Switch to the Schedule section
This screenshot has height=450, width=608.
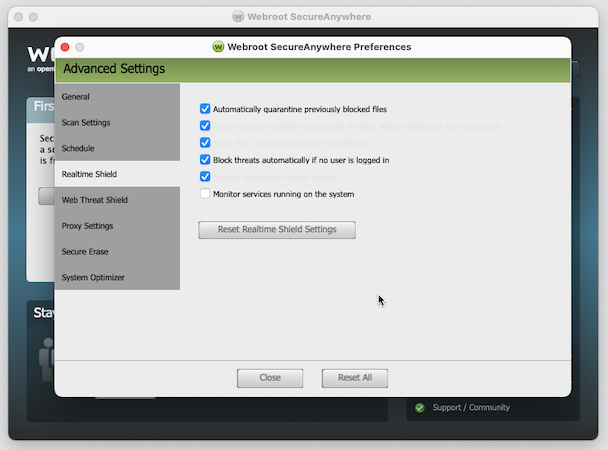pyautogui.click(x=117, y=148)
